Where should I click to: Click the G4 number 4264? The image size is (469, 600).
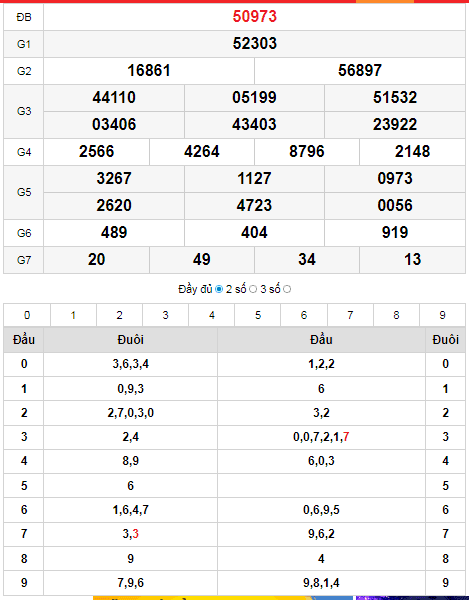pyautogui.click(x=202, y=152)
